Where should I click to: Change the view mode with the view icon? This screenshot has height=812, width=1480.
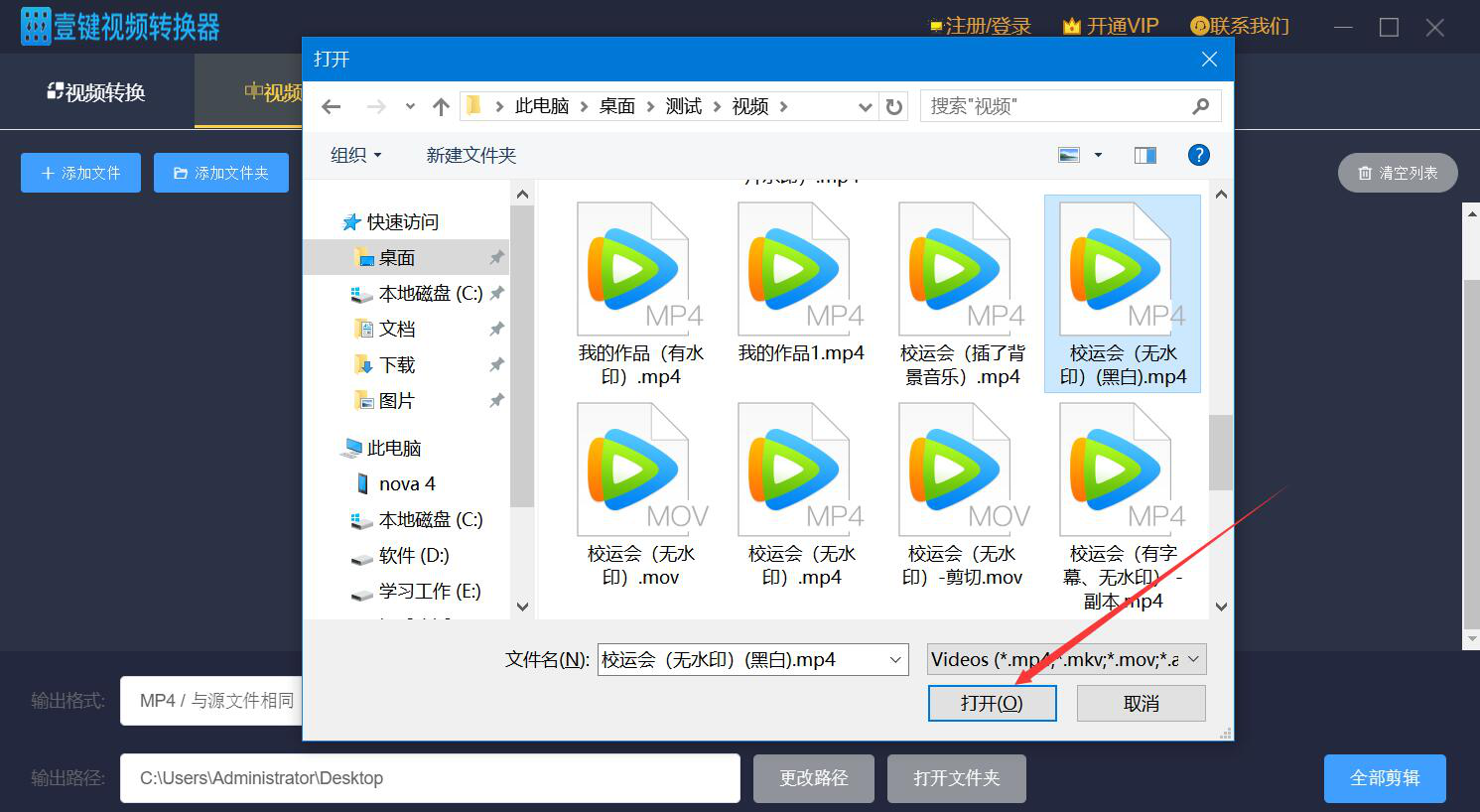pyautogui.click(x=1069, y=155)
